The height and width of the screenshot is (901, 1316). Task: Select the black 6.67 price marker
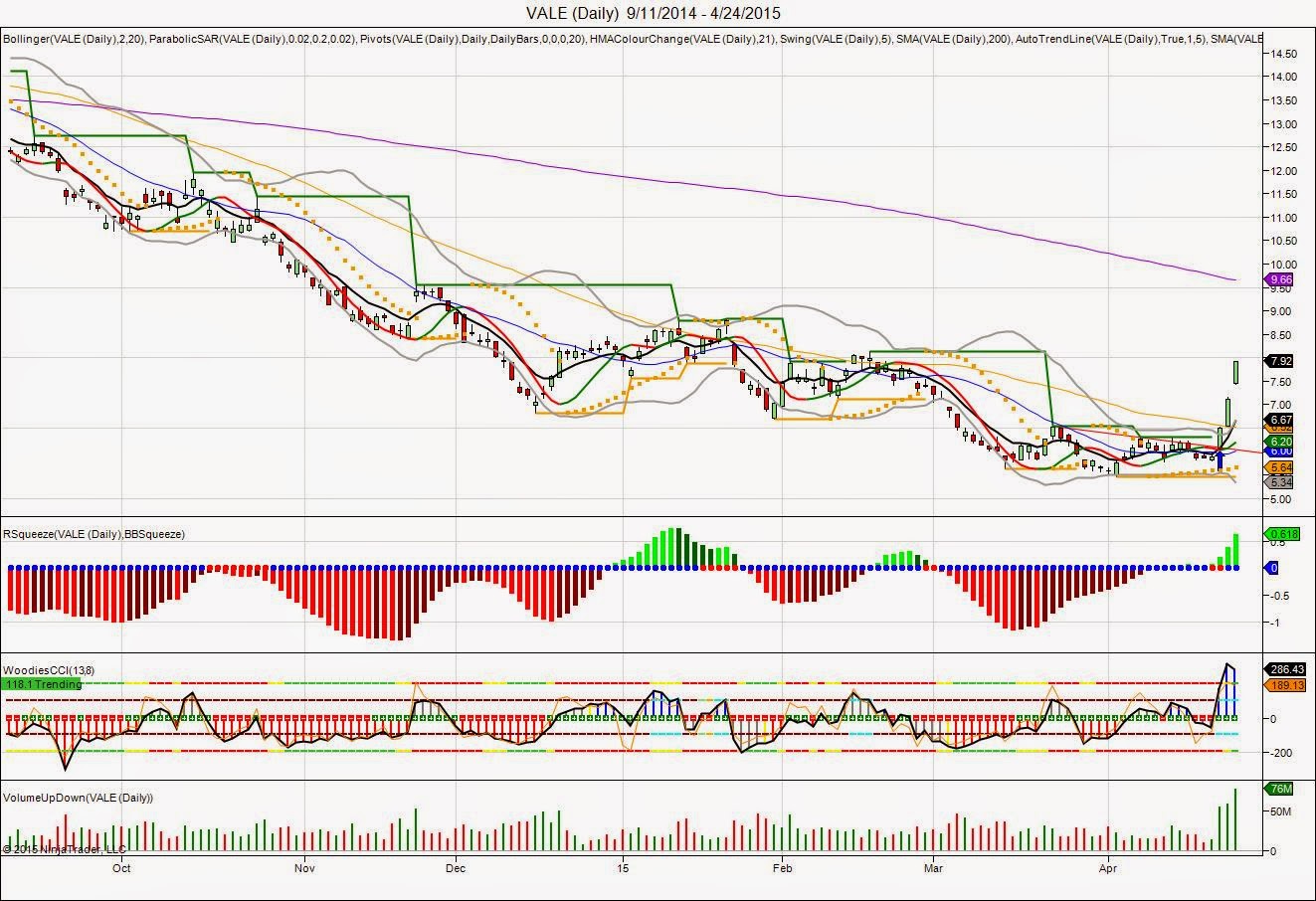point(1279,421)
